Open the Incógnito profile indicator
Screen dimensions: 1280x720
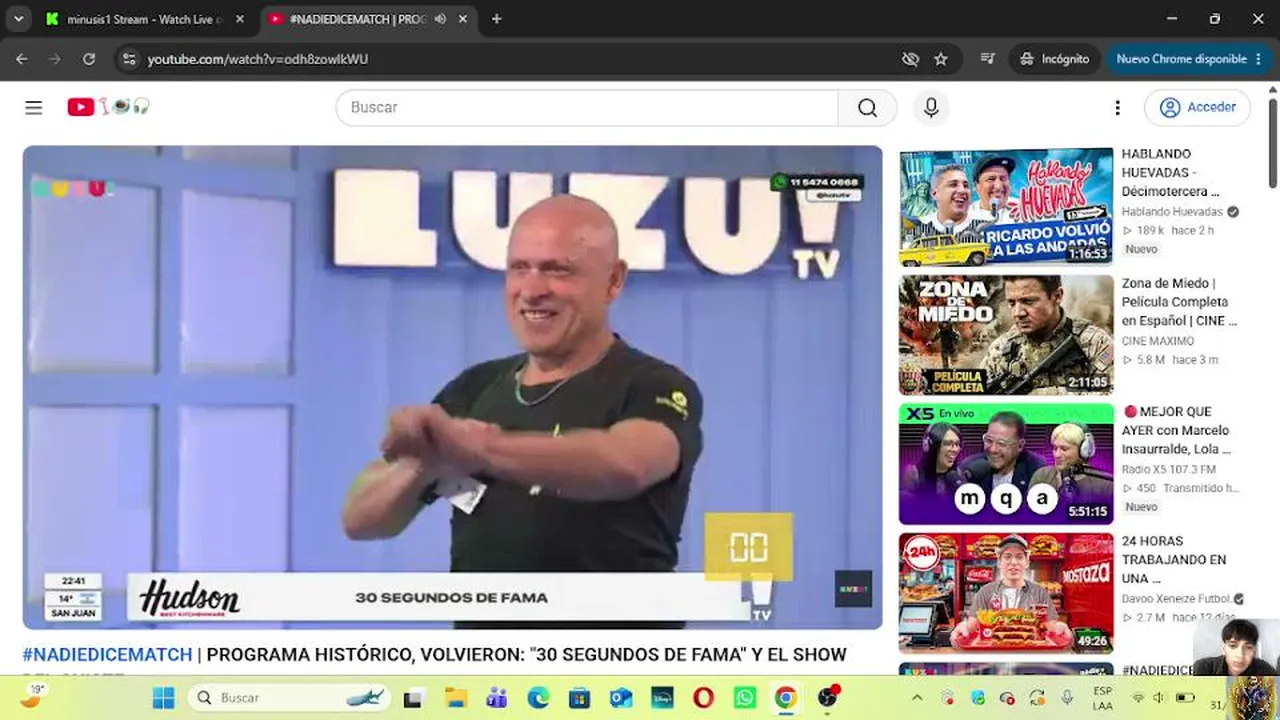(1055, 59)
